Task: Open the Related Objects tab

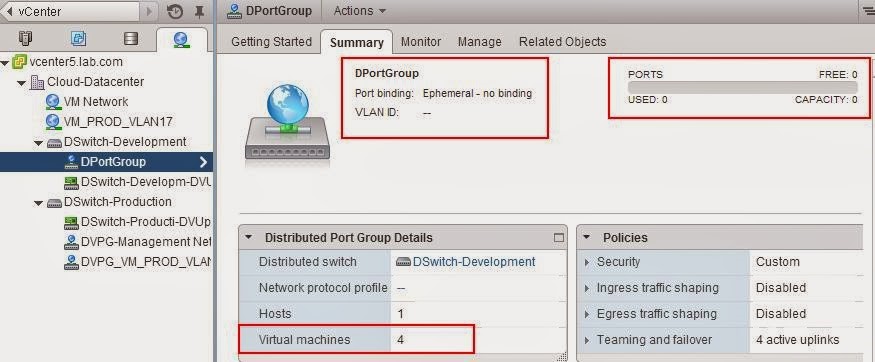Action: pyautogui.click(x=562, y=42)
